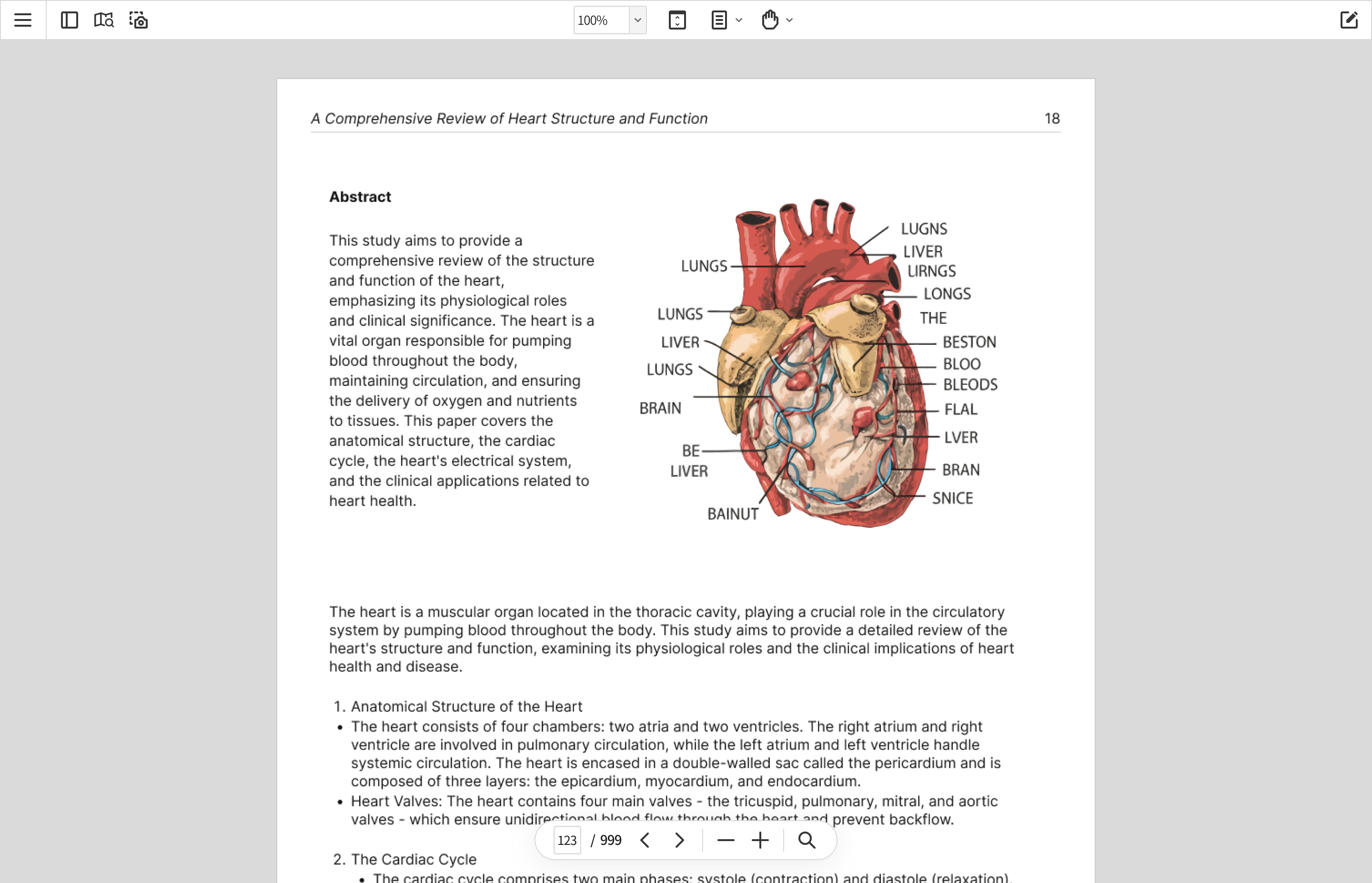This screenshot has width=1372, height=883.
Task: Expand the hand tool dropdown chevron
Action: click(789, 20)
